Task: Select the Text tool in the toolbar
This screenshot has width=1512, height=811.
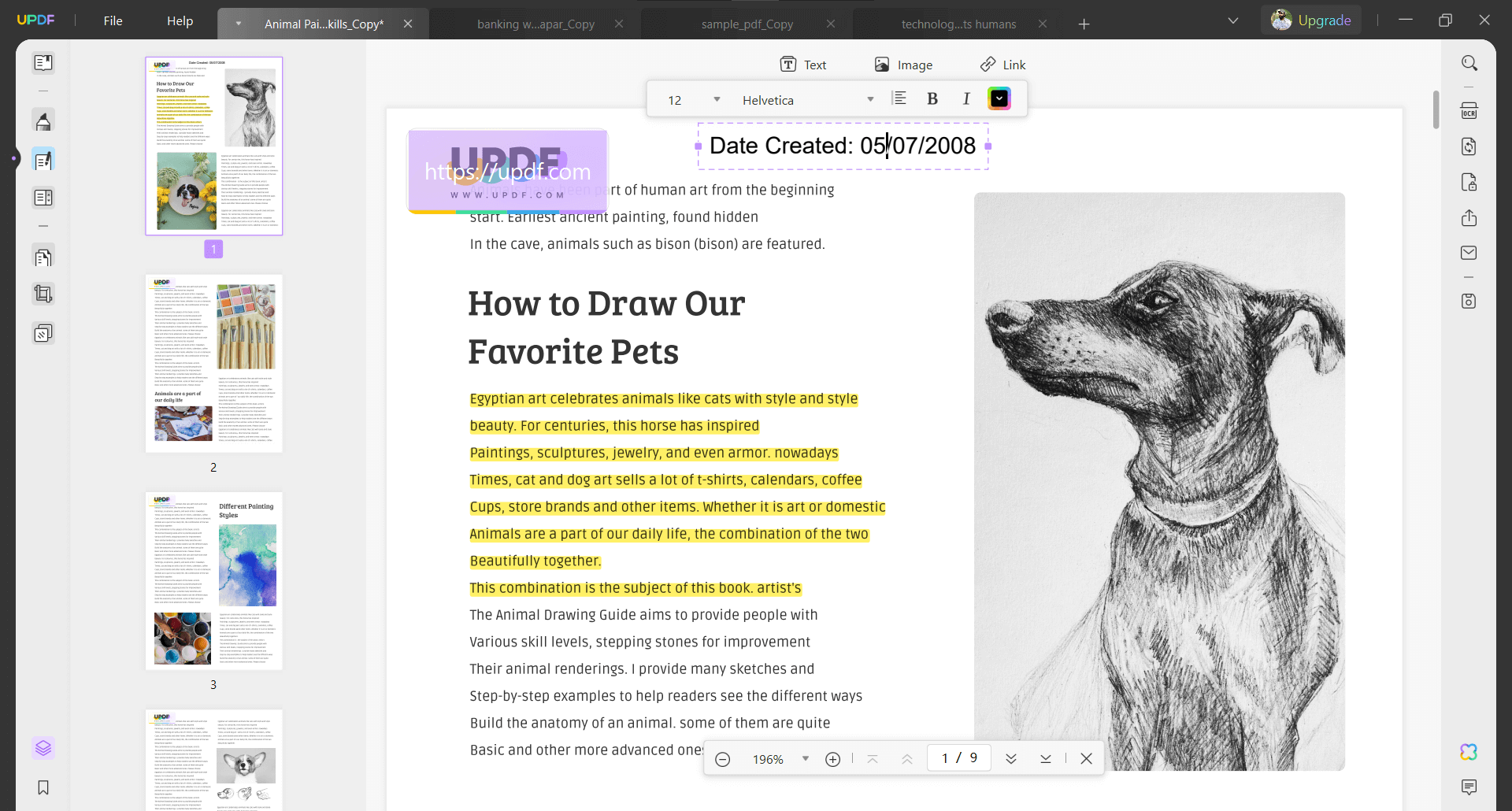Action: click(802, 64)
